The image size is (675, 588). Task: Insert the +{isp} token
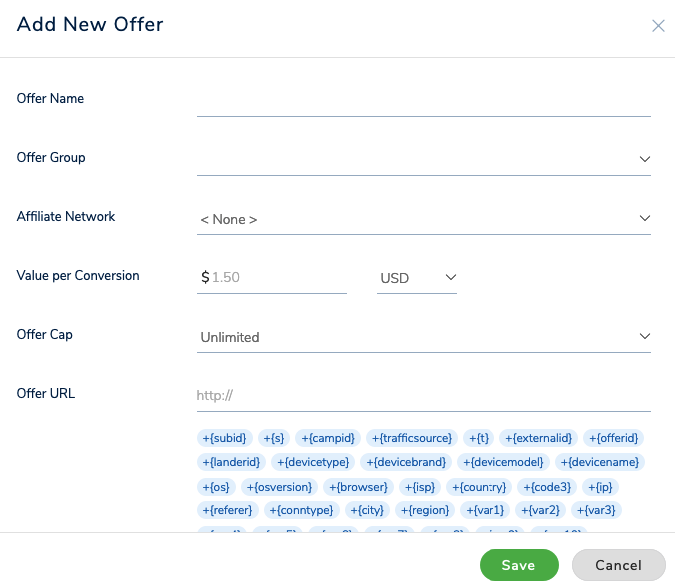coord(420,487)
